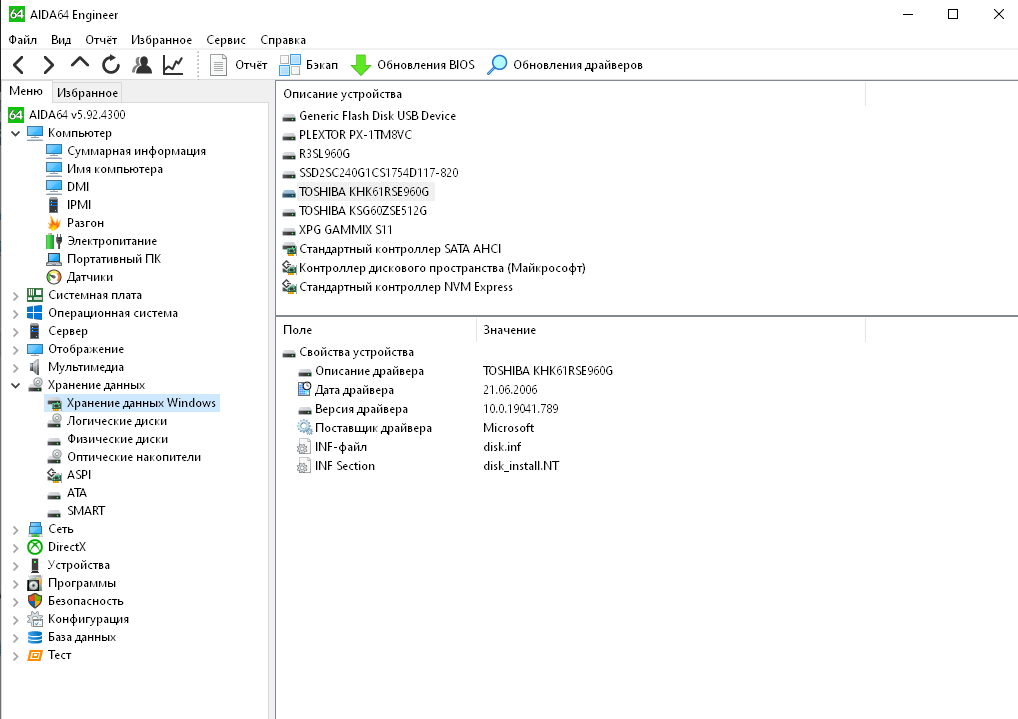Screen dimensions: 1018x719
Task: Select Контроллер дискового пространства (Майкрософт)
Action: pos(442,268)
